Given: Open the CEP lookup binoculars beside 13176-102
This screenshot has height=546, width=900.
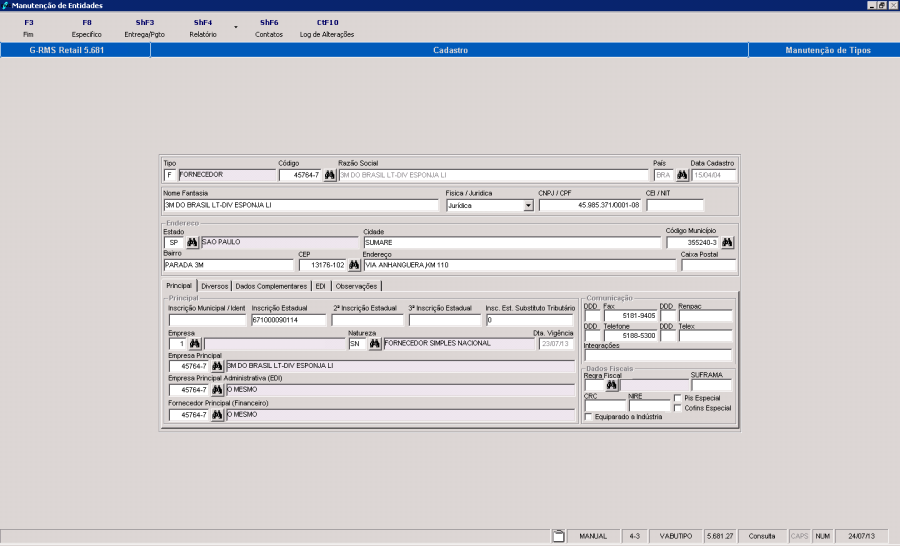Looking at the screenshot, I should 354,265.
